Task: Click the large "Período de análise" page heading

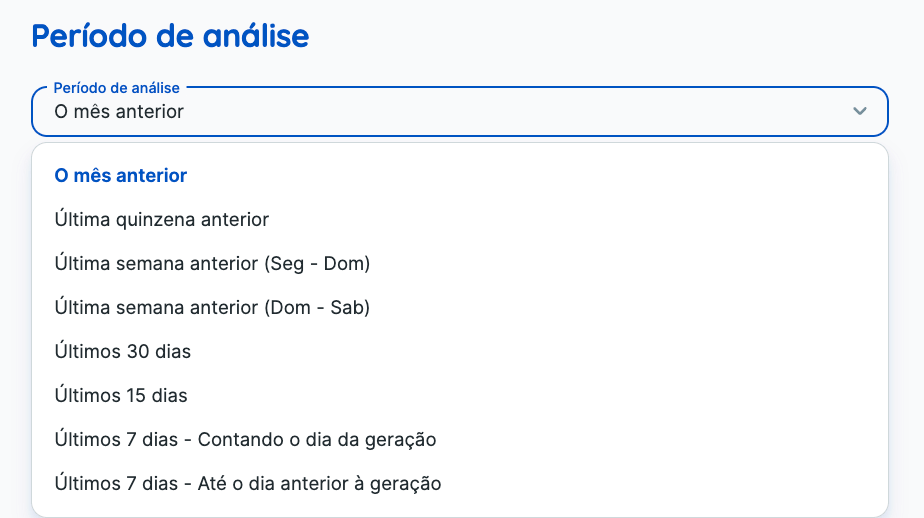Action: point(170,36)
